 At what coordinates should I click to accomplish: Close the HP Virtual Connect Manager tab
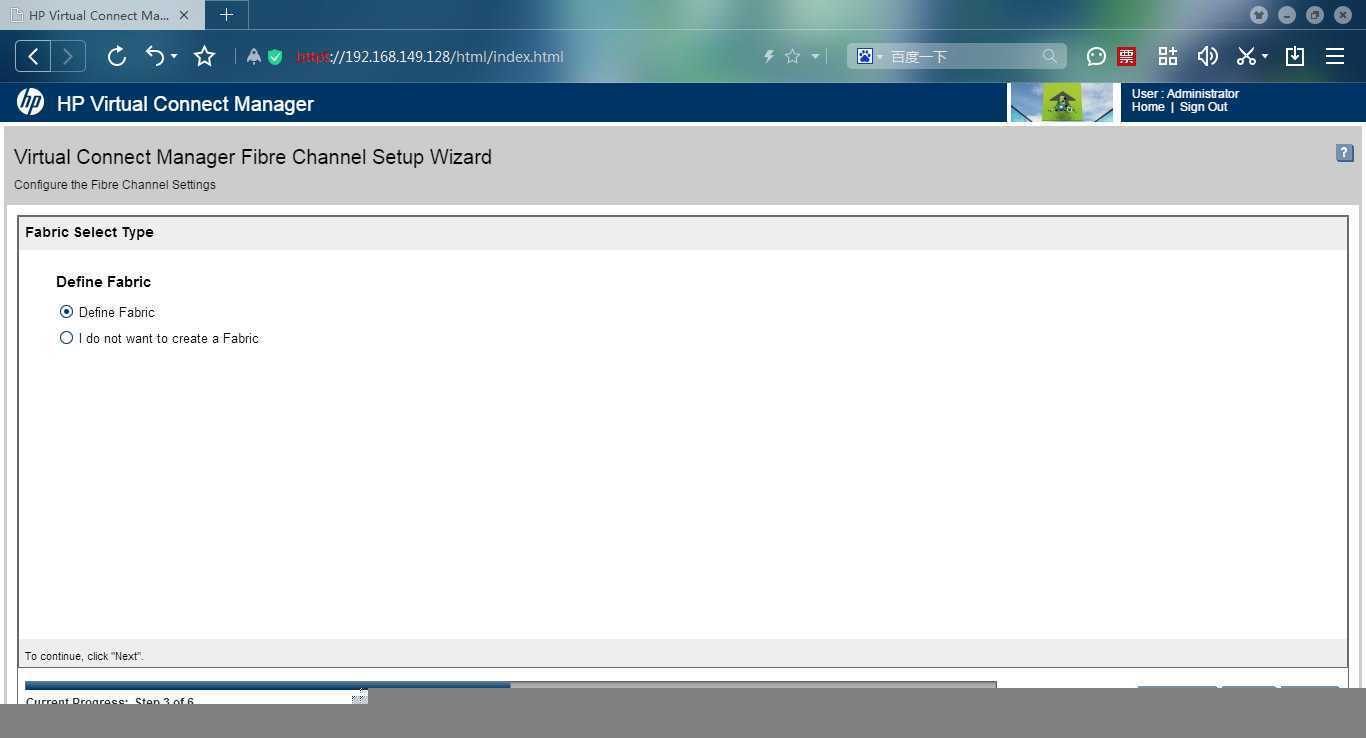coord(184,15)
